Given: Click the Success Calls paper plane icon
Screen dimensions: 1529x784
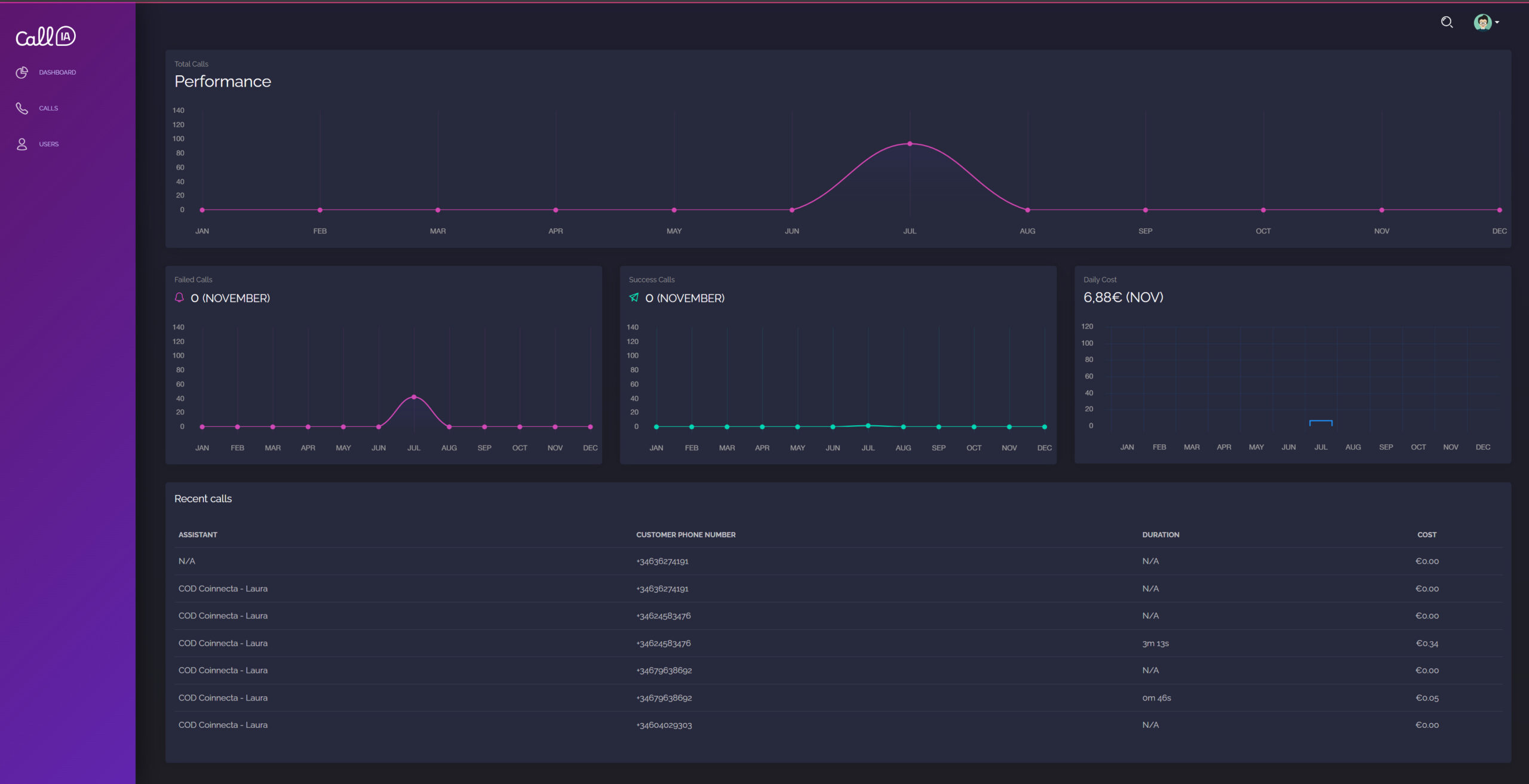Looking at the screenshot, I should 634,297.
